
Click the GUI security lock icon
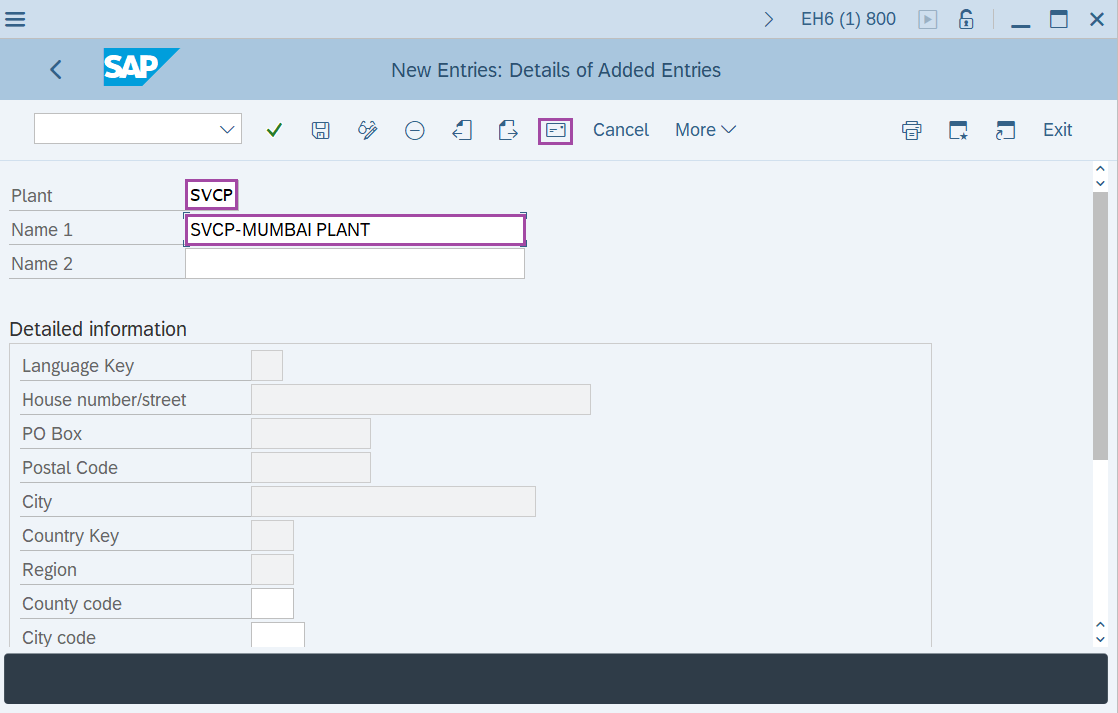[x=966, y=18]
